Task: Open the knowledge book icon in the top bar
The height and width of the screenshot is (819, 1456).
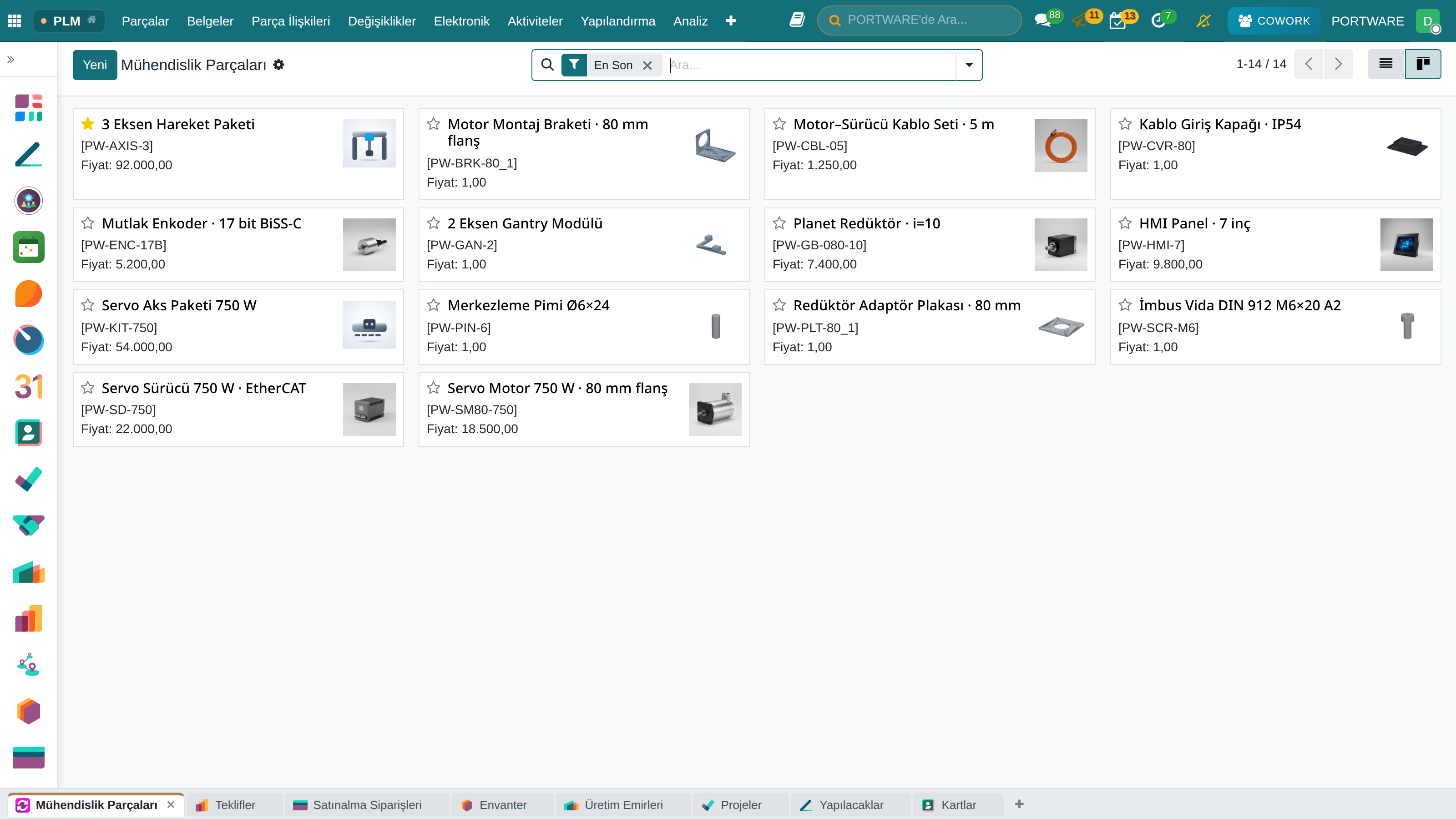Action: click(797, 20)
